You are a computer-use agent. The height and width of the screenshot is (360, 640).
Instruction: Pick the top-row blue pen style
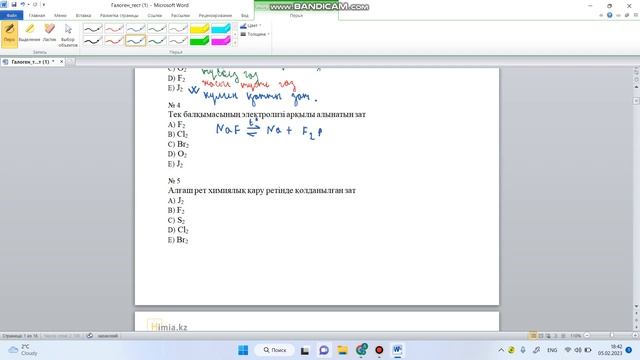click(135, 28)
